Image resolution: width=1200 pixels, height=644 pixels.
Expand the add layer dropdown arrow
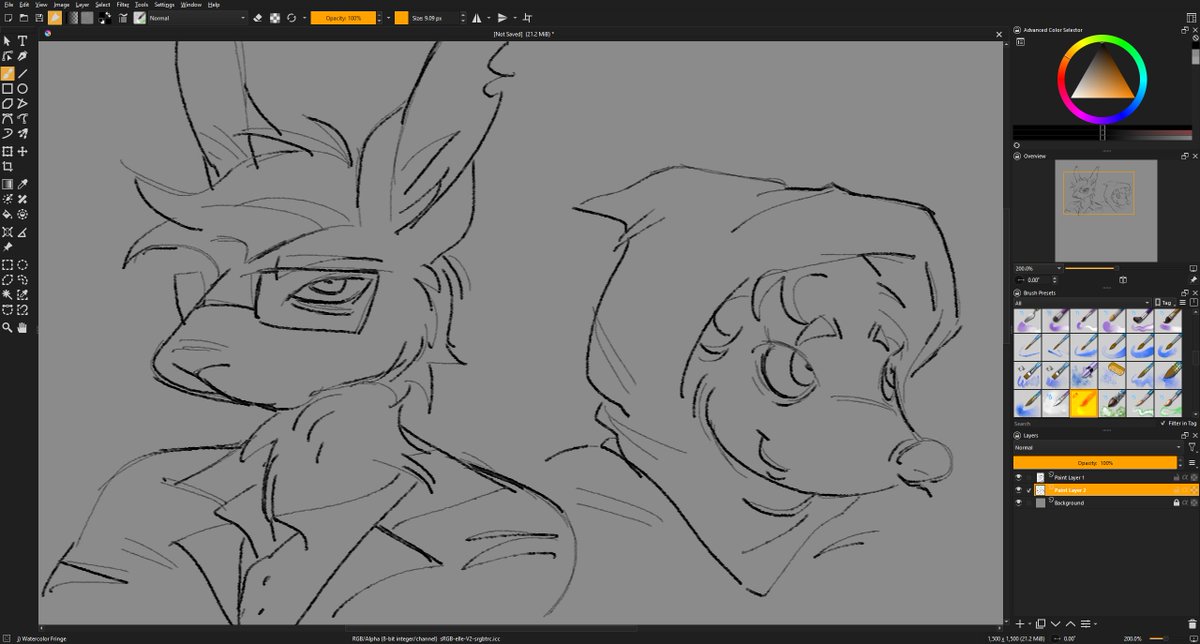click(x=1029, y=624)
